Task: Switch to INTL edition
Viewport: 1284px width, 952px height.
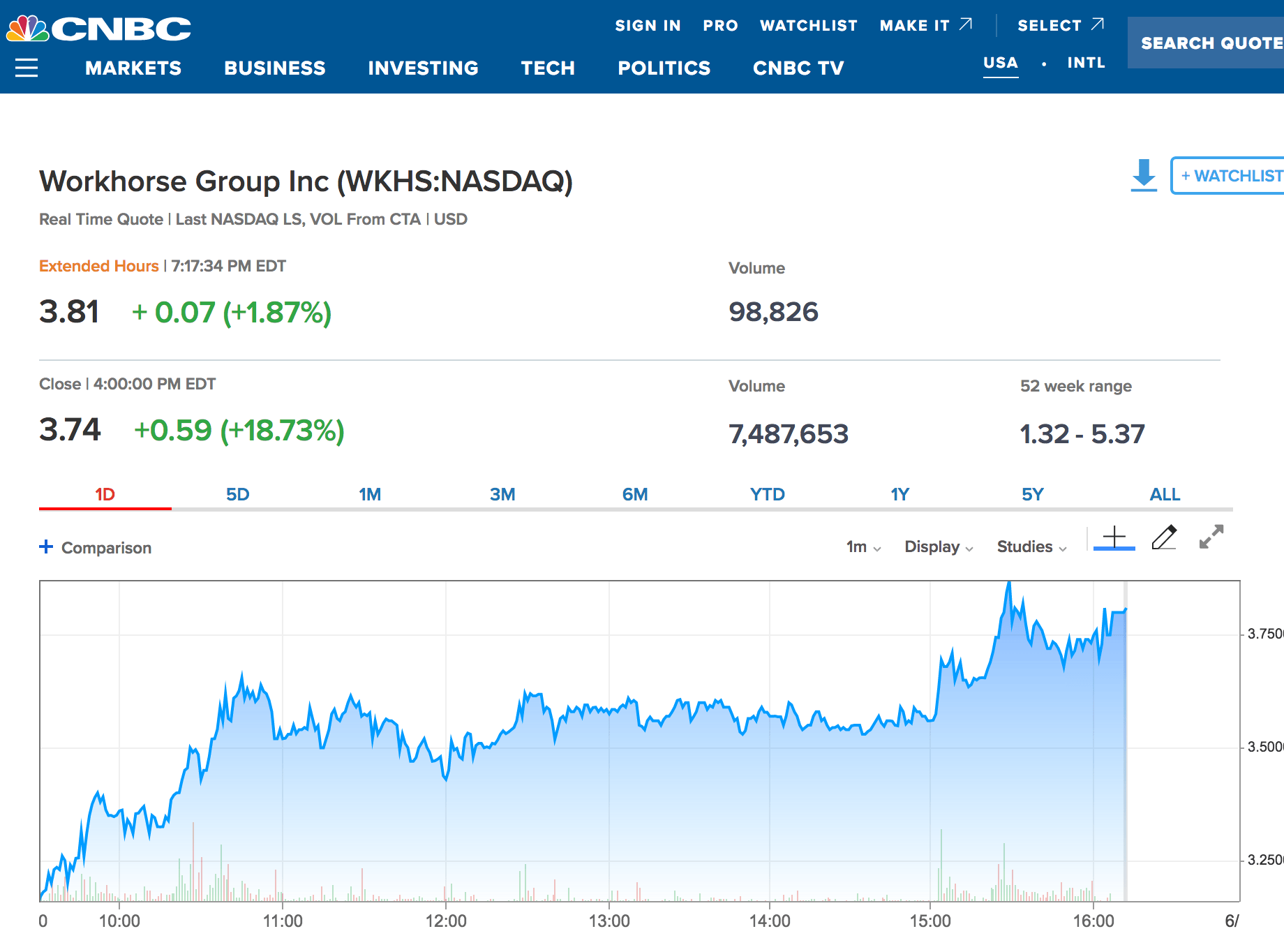Action: pos(1087,63)
